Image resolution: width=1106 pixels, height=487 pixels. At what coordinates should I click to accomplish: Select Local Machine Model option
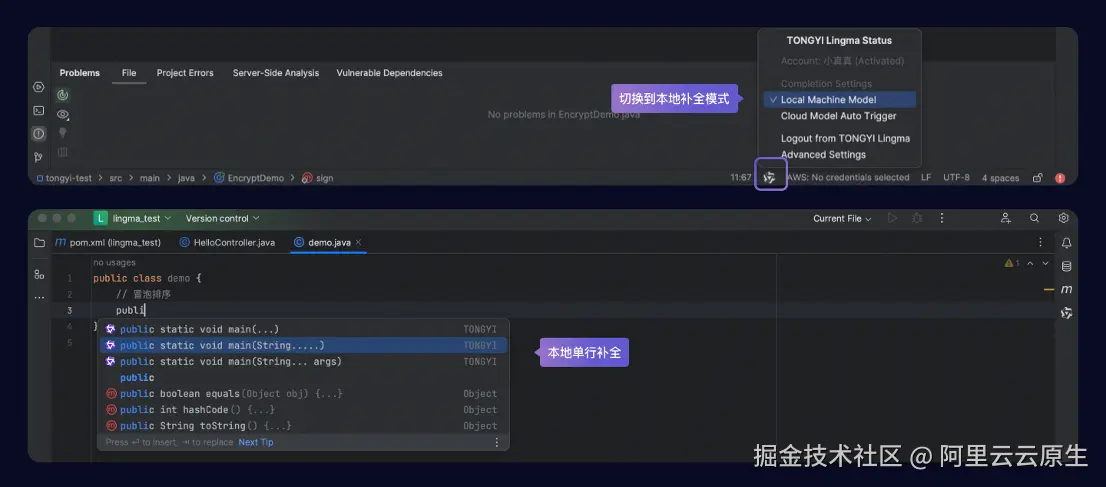839,100
